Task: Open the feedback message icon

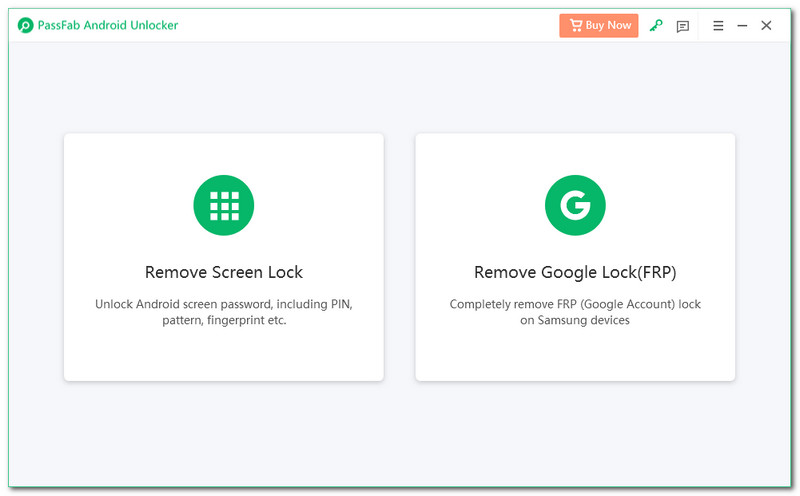Action: 683,26
